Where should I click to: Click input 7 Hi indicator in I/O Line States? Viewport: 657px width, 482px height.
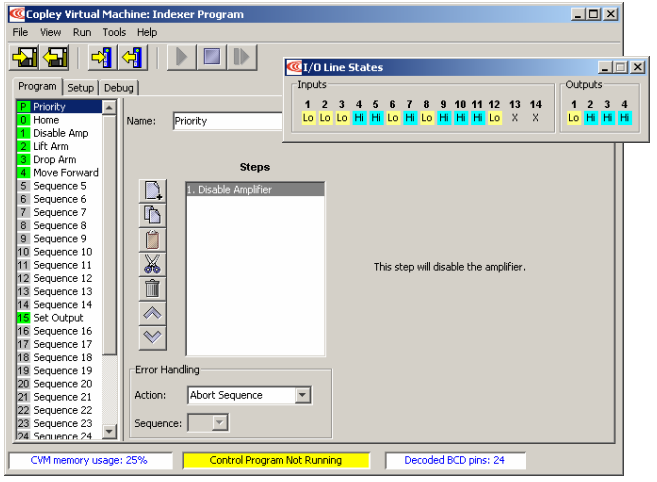tap(410, 118)
